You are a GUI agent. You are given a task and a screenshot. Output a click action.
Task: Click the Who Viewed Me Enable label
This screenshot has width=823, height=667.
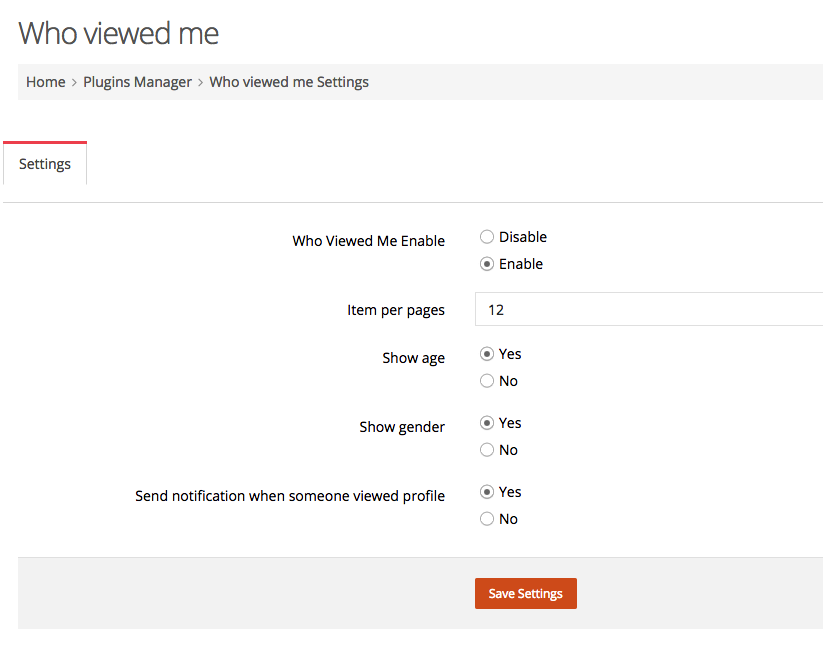368,241
